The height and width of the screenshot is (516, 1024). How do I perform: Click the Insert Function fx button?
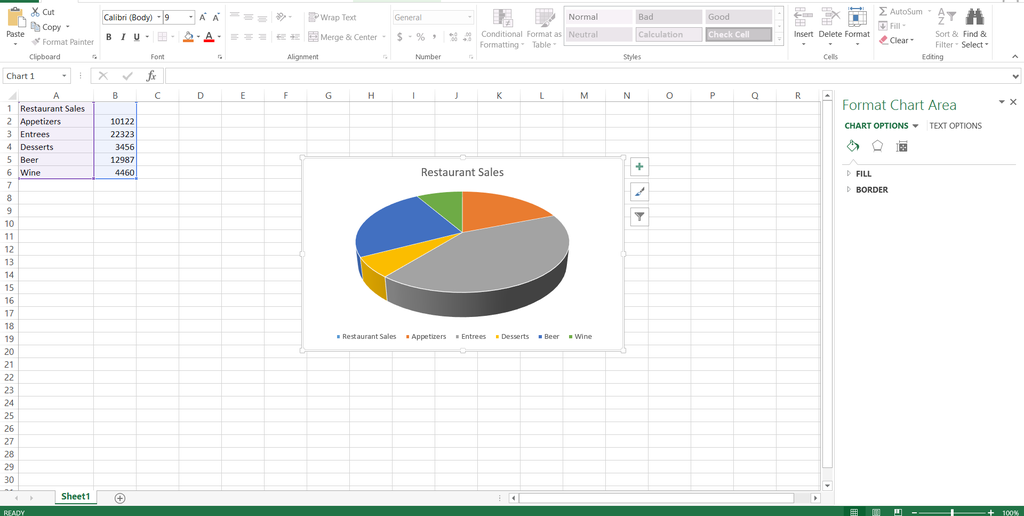pos(151,76)
